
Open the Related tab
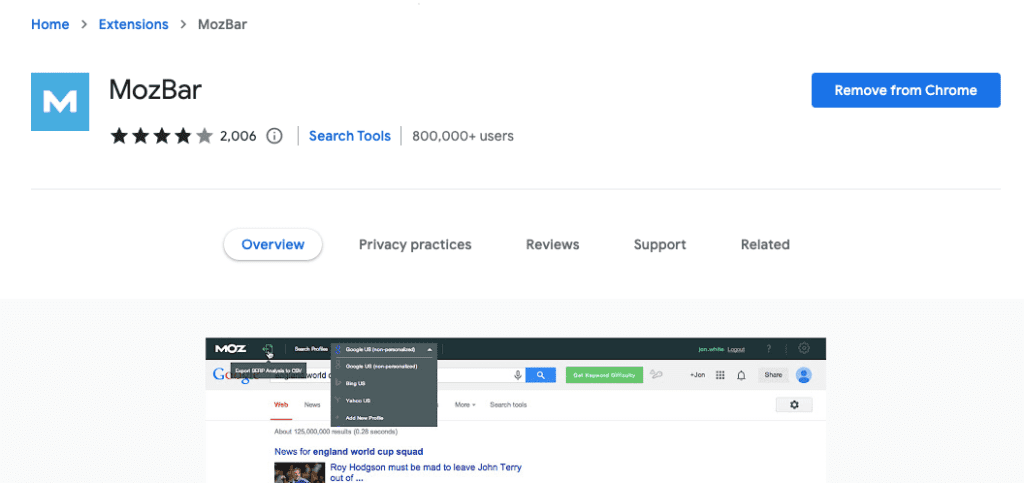click(765, 245)
